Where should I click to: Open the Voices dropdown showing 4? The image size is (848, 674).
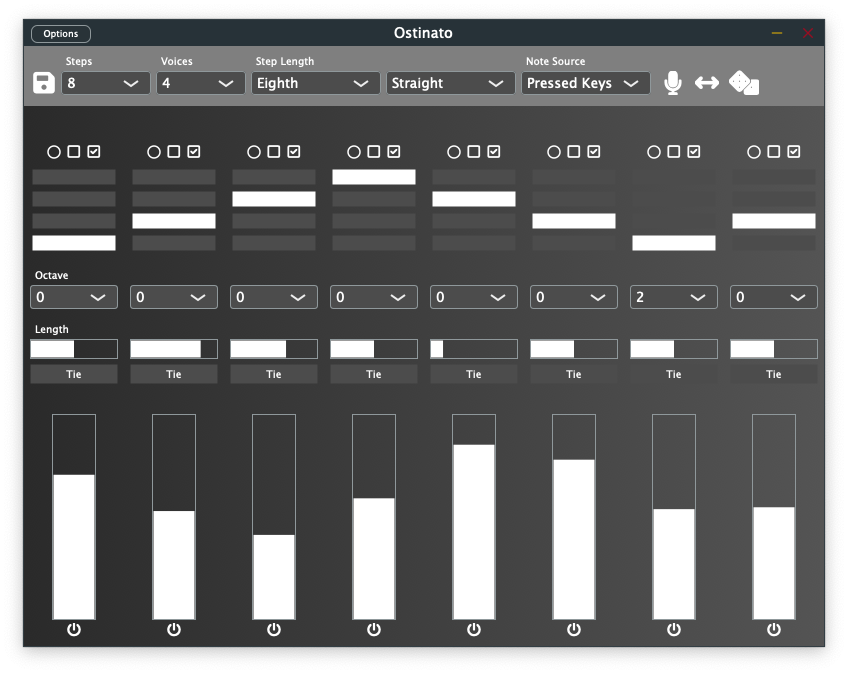pyautogui.click(x=201, y=83)
